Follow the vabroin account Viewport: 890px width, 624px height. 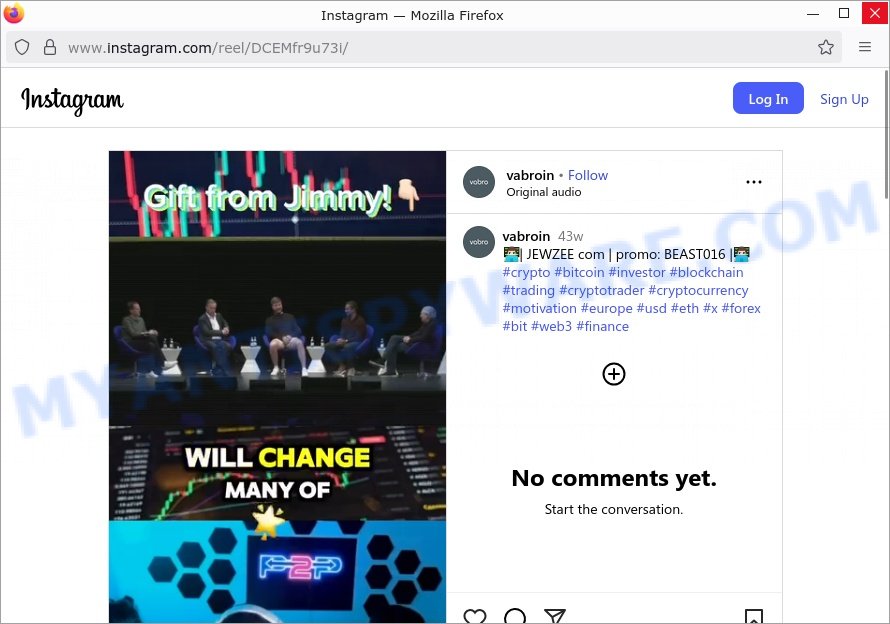tap(588, 175)
